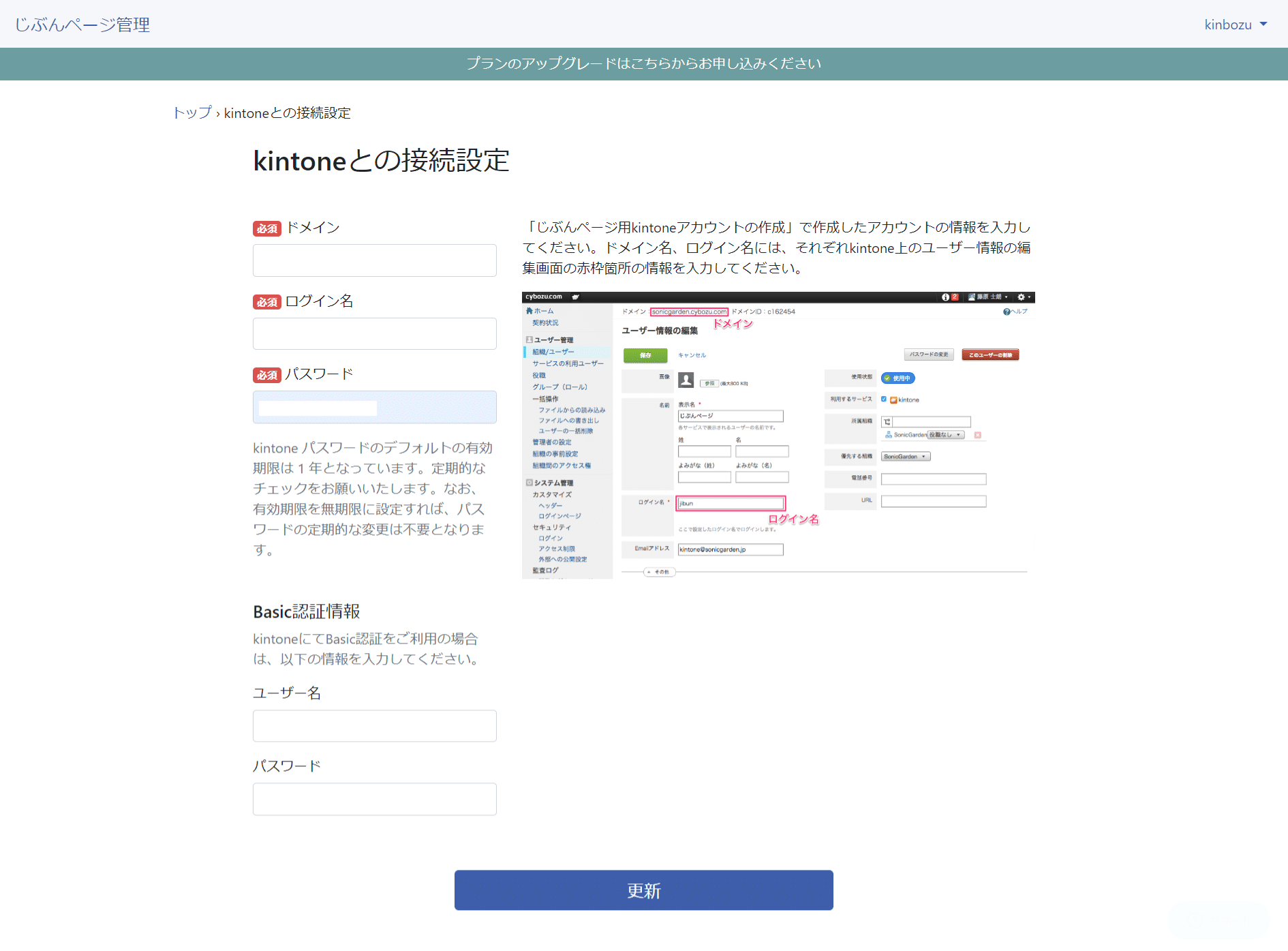The width and height of the screenshot is (1288, 951).
Task: Go to トップ breadcrumb link
Action: click(192, 112)
